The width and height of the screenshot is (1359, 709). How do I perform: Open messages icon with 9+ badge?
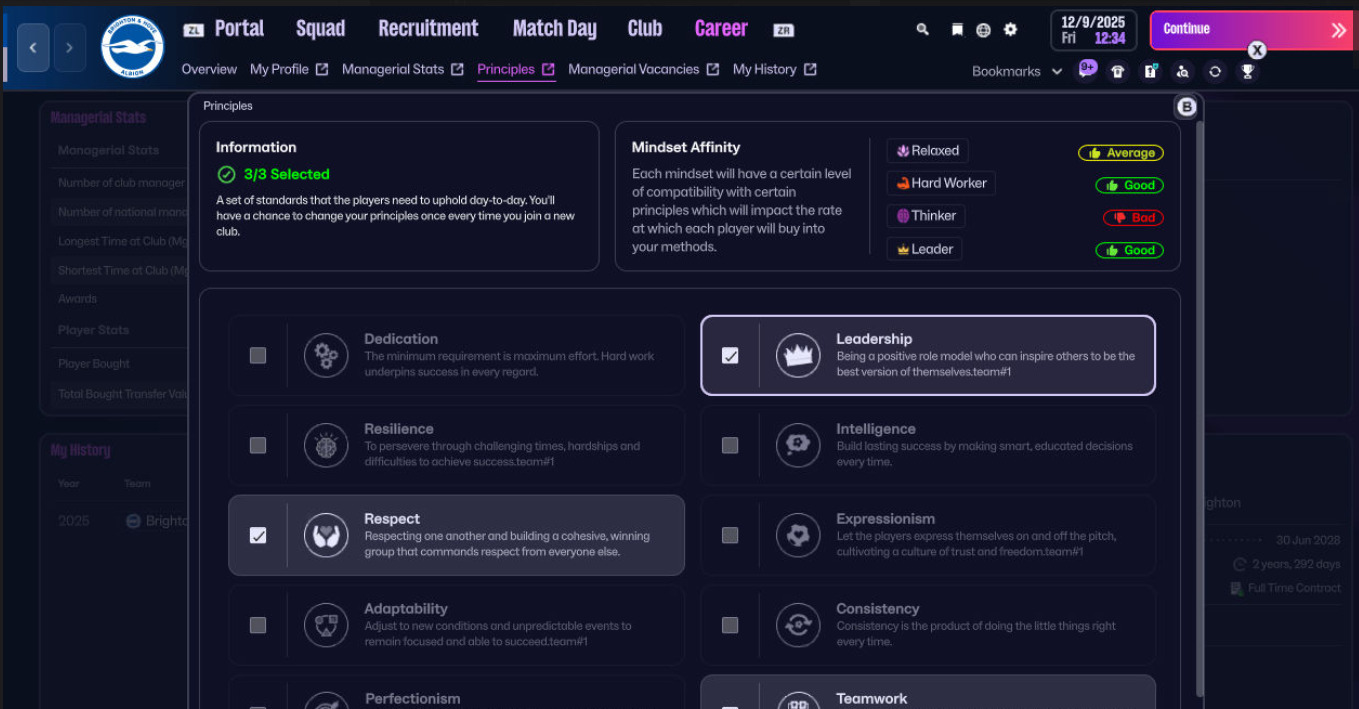pos(1086,70)
